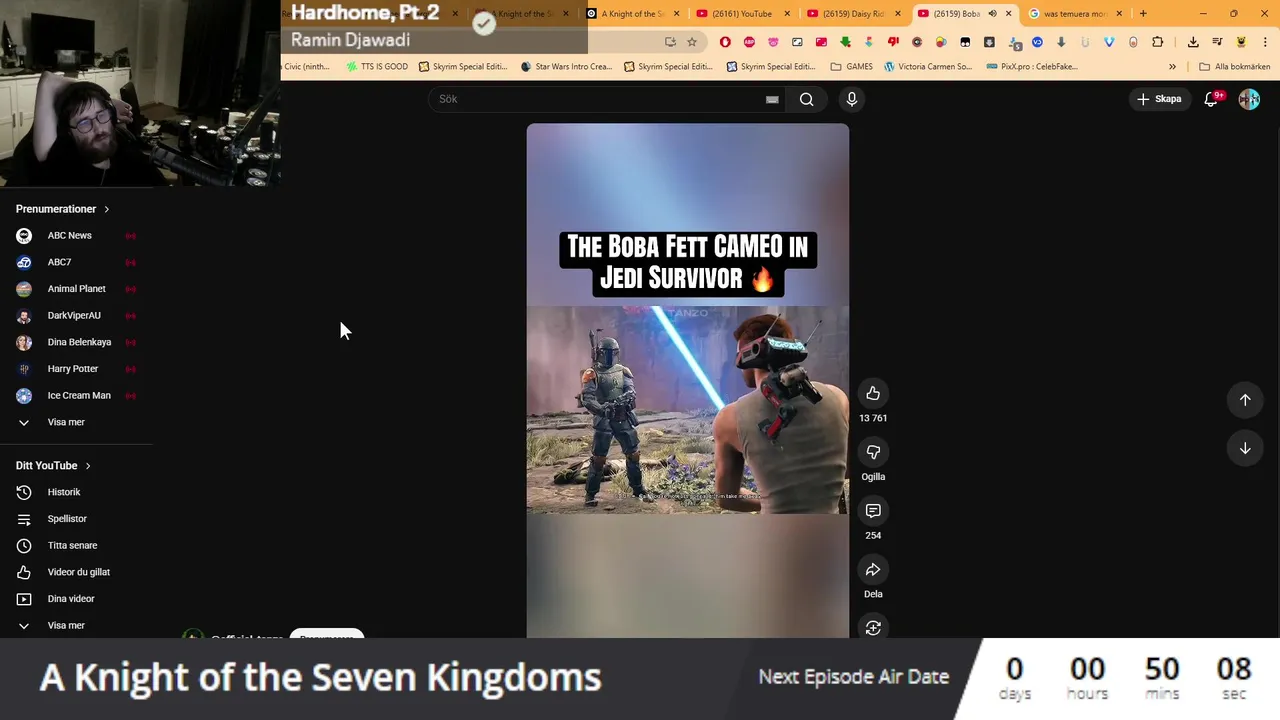
Task: Click the YouTube search magnifier button
Action: click(806, 99)
